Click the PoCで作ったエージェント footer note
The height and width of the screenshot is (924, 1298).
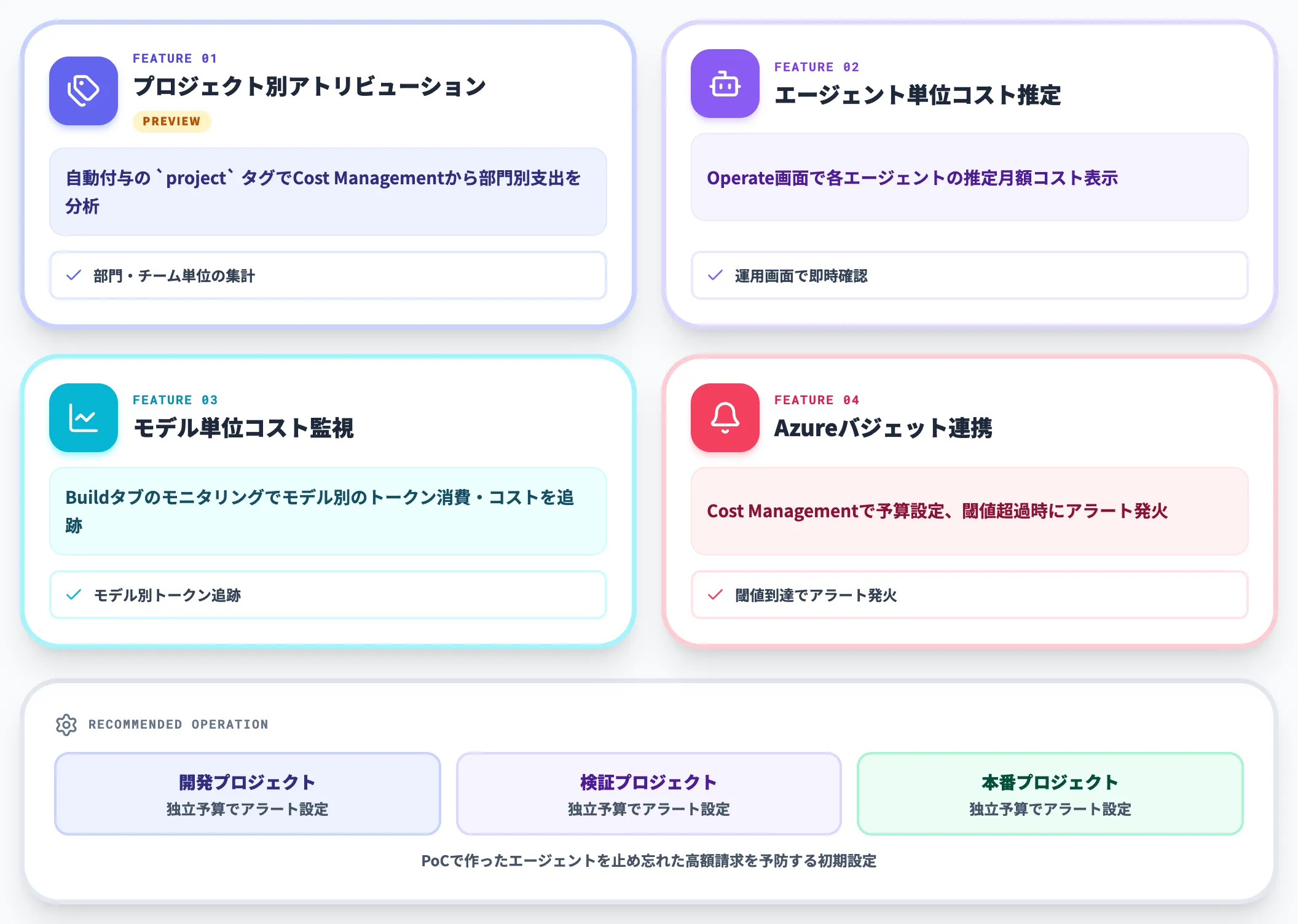pyautogui.click(x=649, y=861)
